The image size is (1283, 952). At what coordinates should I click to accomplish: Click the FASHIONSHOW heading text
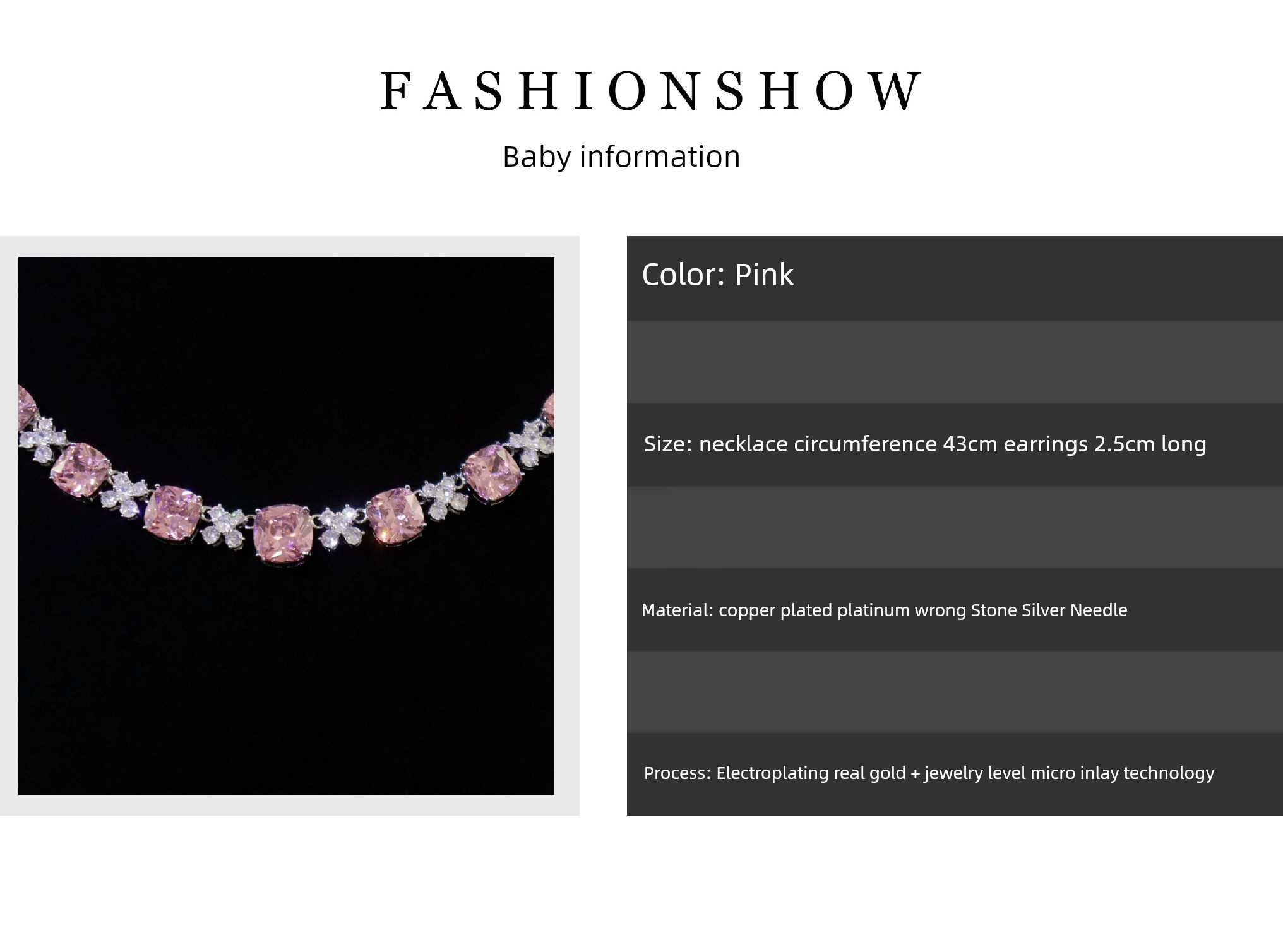[x=650, y=91]
